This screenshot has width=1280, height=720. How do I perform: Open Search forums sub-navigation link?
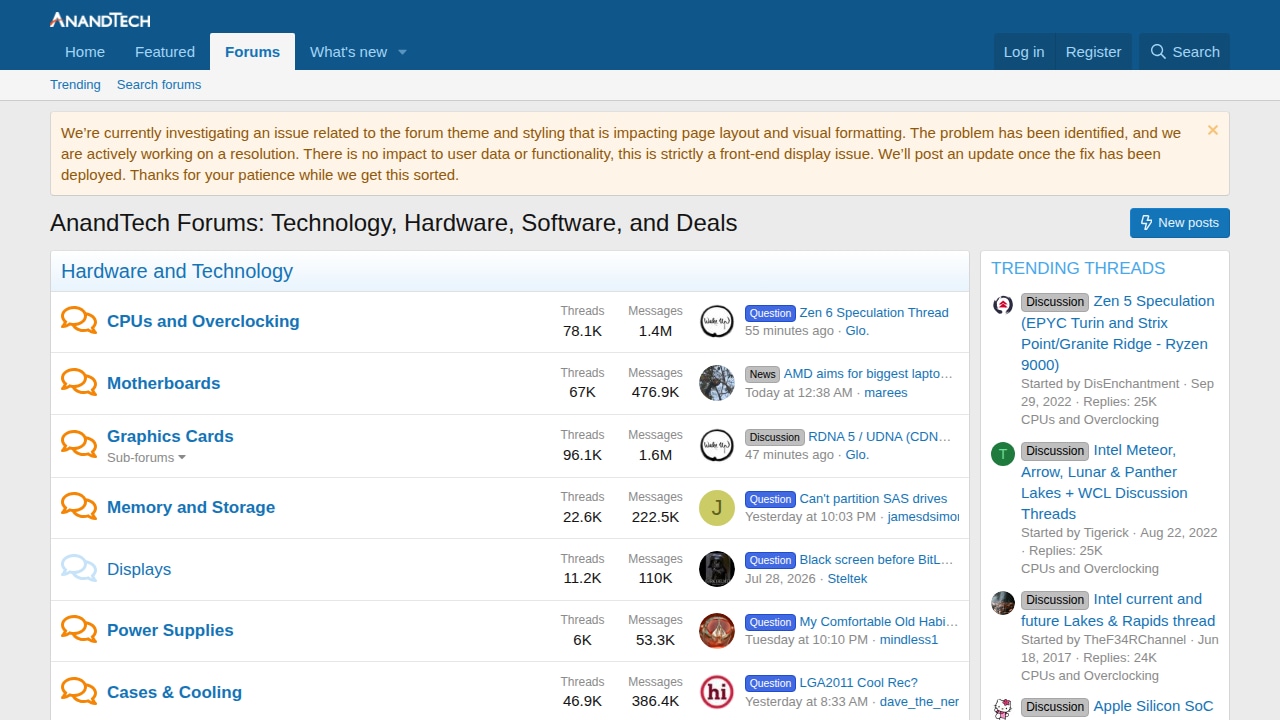159,85
